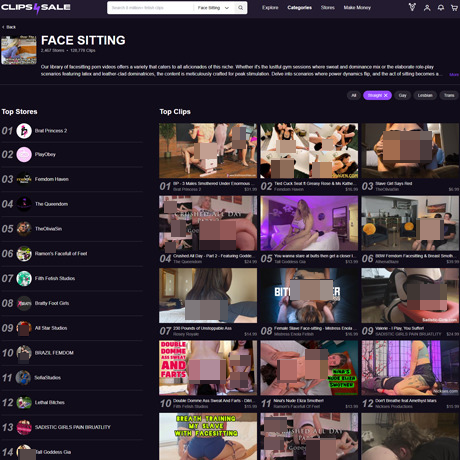Click the store avatar in row 12
This screenshot has height=460, width=460.
pos(24,402)
